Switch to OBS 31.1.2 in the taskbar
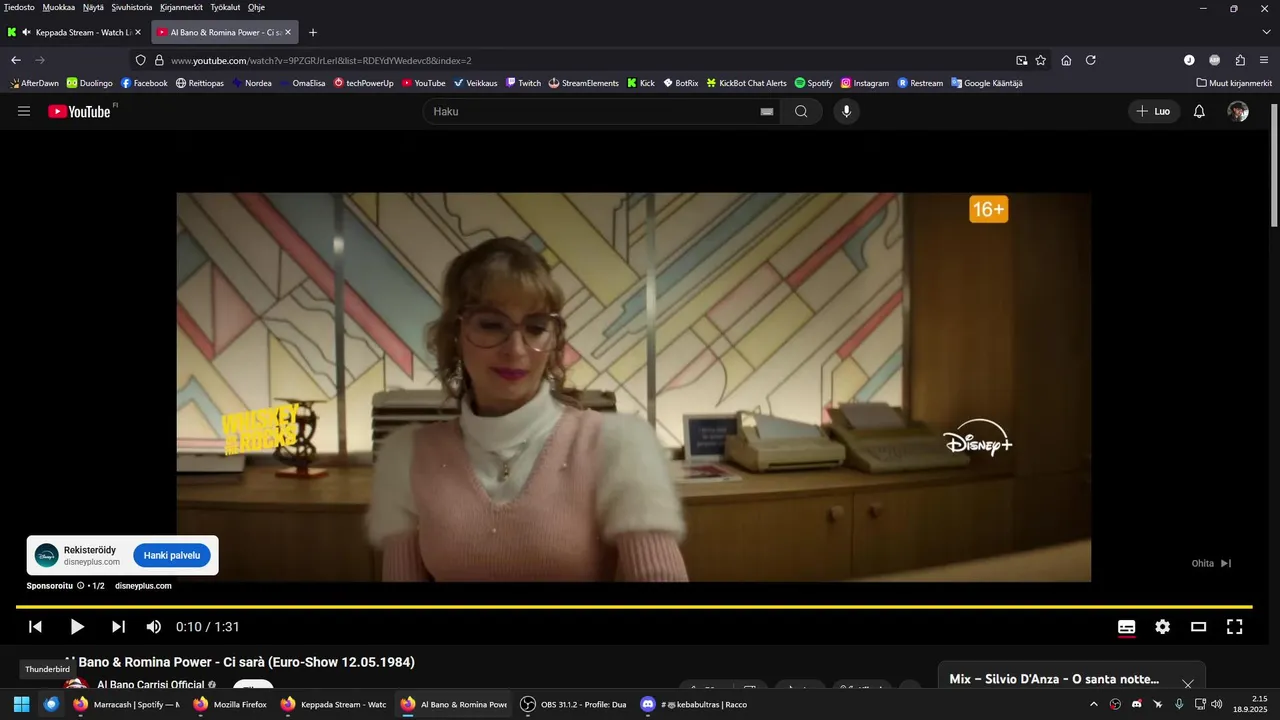This screenshot has width=1280, height=720. 573,704
